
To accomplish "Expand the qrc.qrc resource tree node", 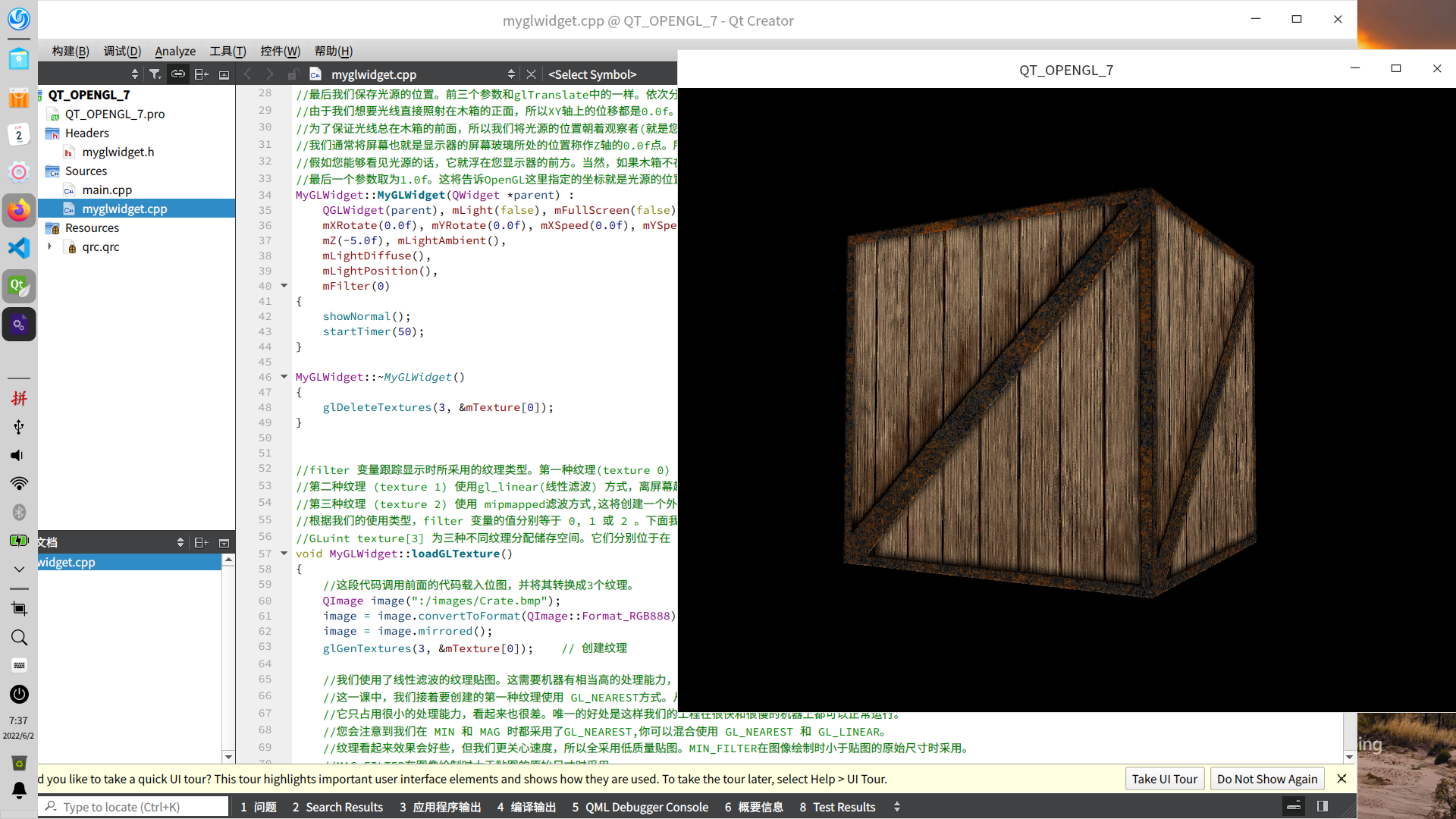I will coord(50,246).
